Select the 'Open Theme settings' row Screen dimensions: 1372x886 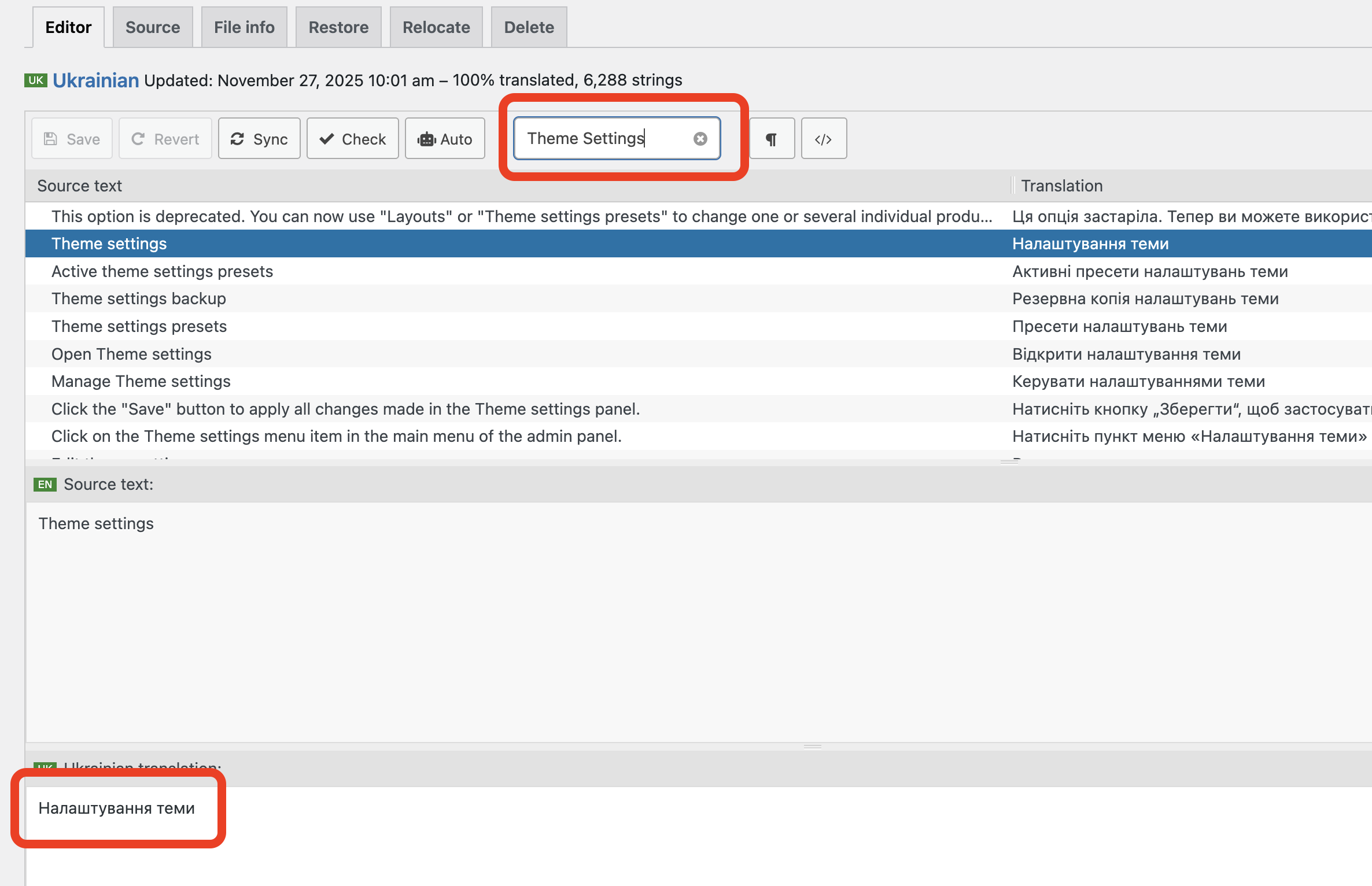[131, 354]
